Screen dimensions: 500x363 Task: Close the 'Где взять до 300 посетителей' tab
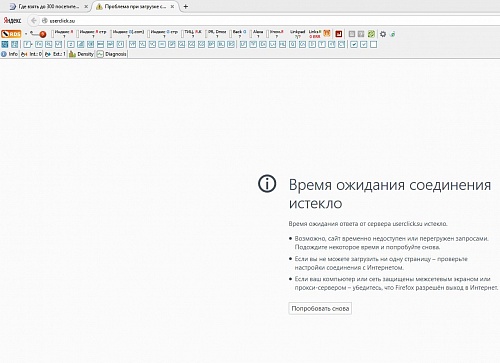pyautogui.click(x=86, y=7)
